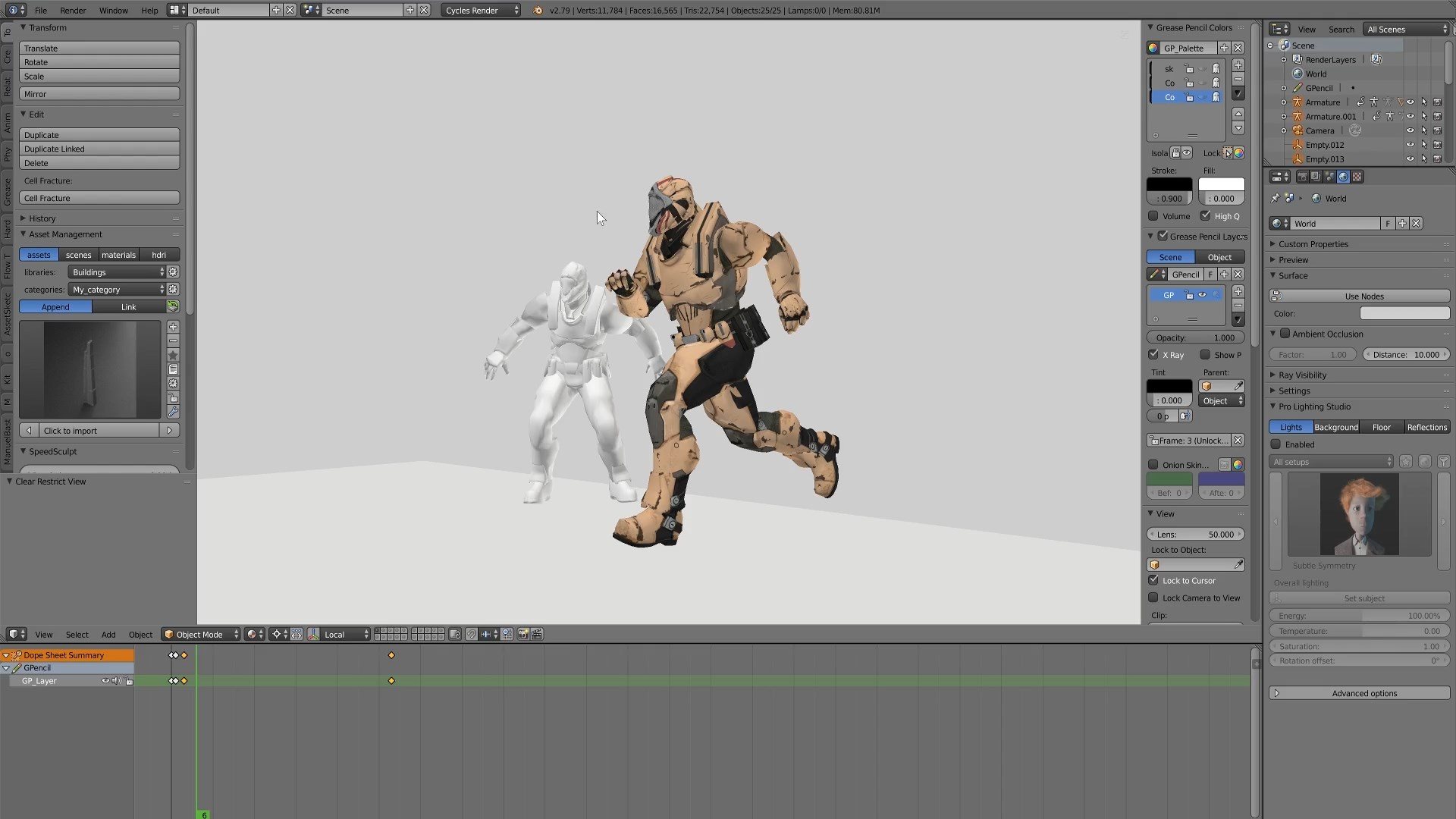The width and height of the screenshot is (1456, 819).
Task: Click the Duplicate Linked button
Action: 99,149
